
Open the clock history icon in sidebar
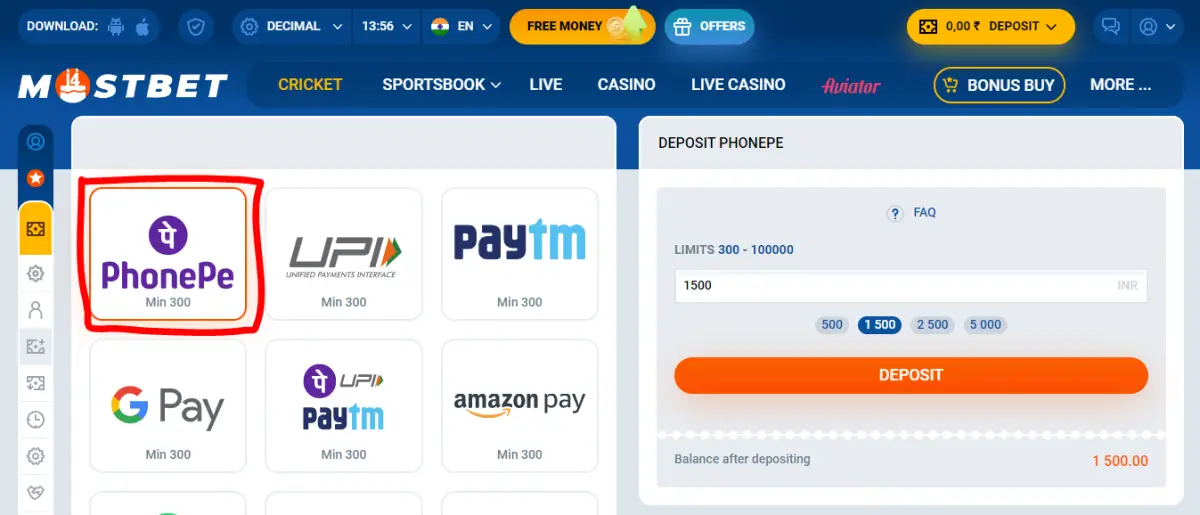[x=36, y=420]
